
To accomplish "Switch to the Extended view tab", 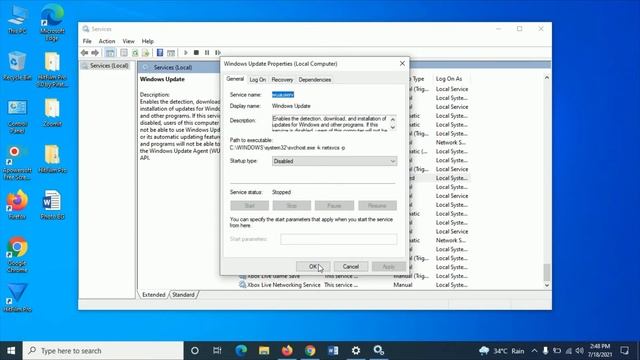I will pos(153,295).
